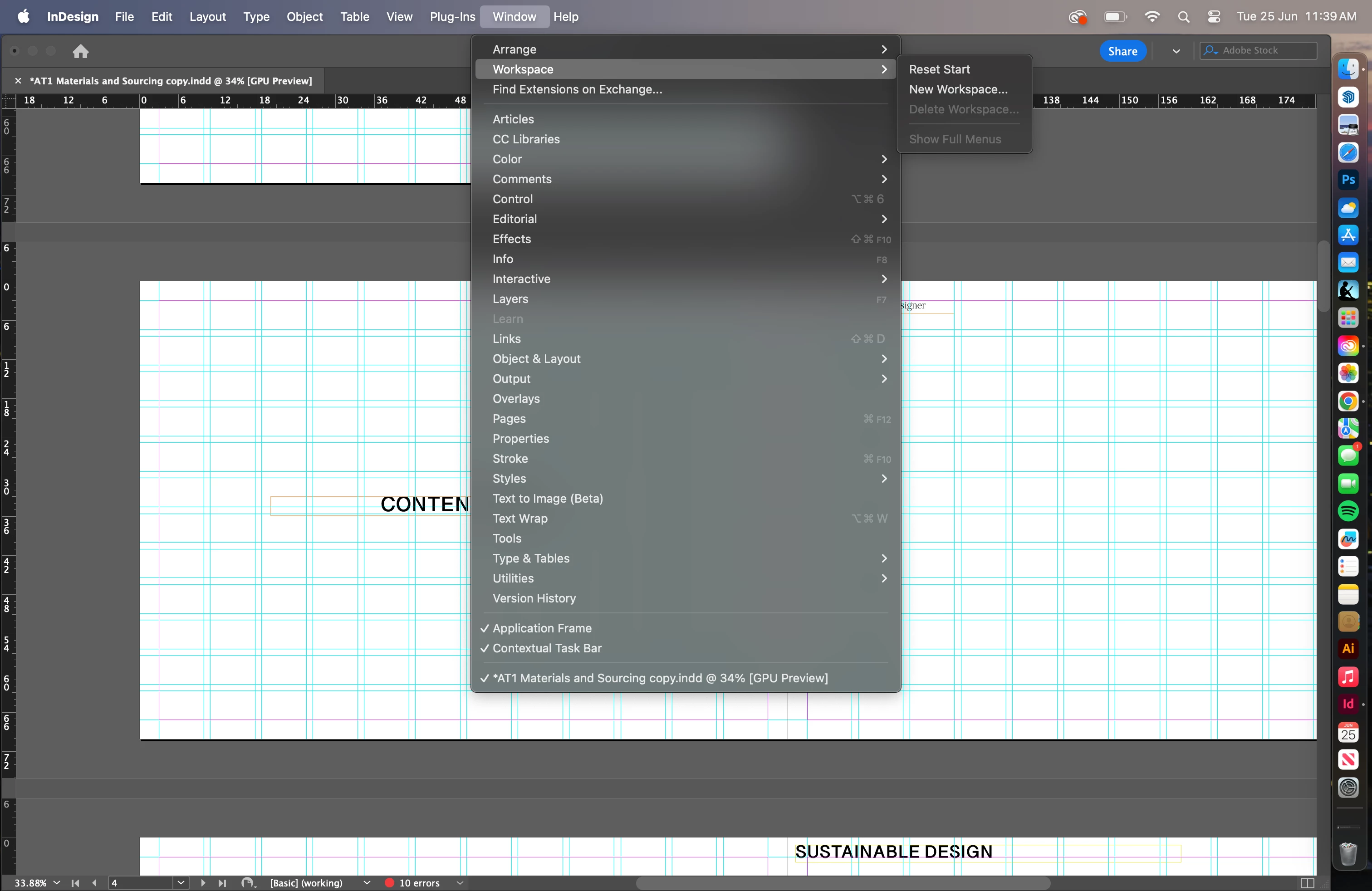Image resolution: width=1372 pixels, height=891 pixels.
Task: Open the Type menu in the menu bar
Action: click(256, 17)
